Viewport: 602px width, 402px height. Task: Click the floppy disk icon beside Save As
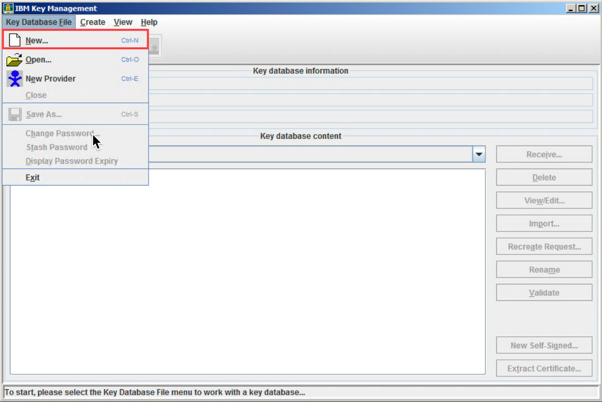pos(15,114)
